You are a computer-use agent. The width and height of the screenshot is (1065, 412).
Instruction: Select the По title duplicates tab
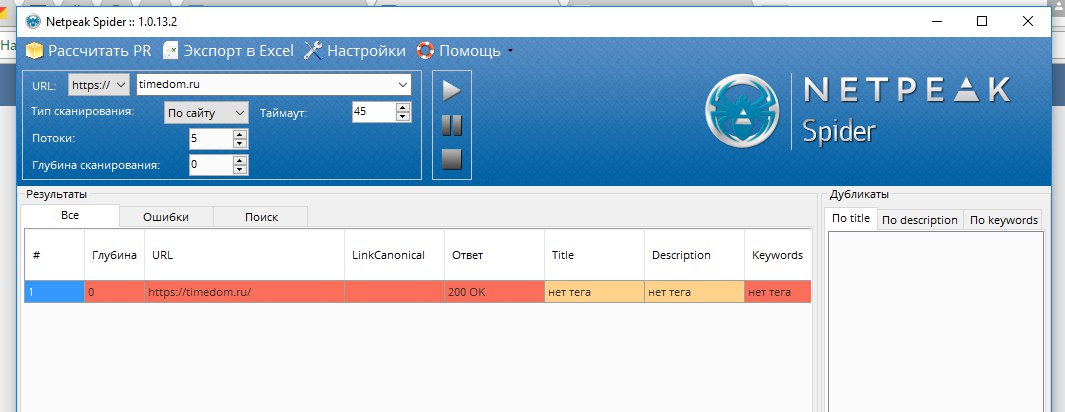851,219
